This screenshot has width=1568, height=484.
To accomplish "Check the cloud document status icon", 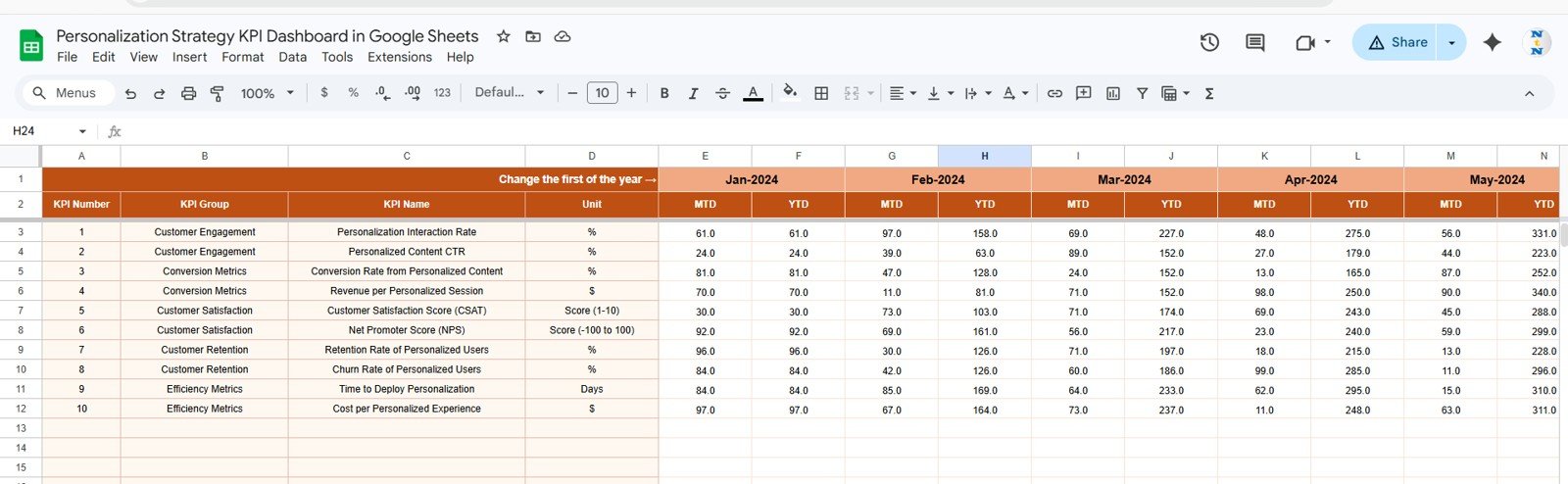I will coord(563,36).
